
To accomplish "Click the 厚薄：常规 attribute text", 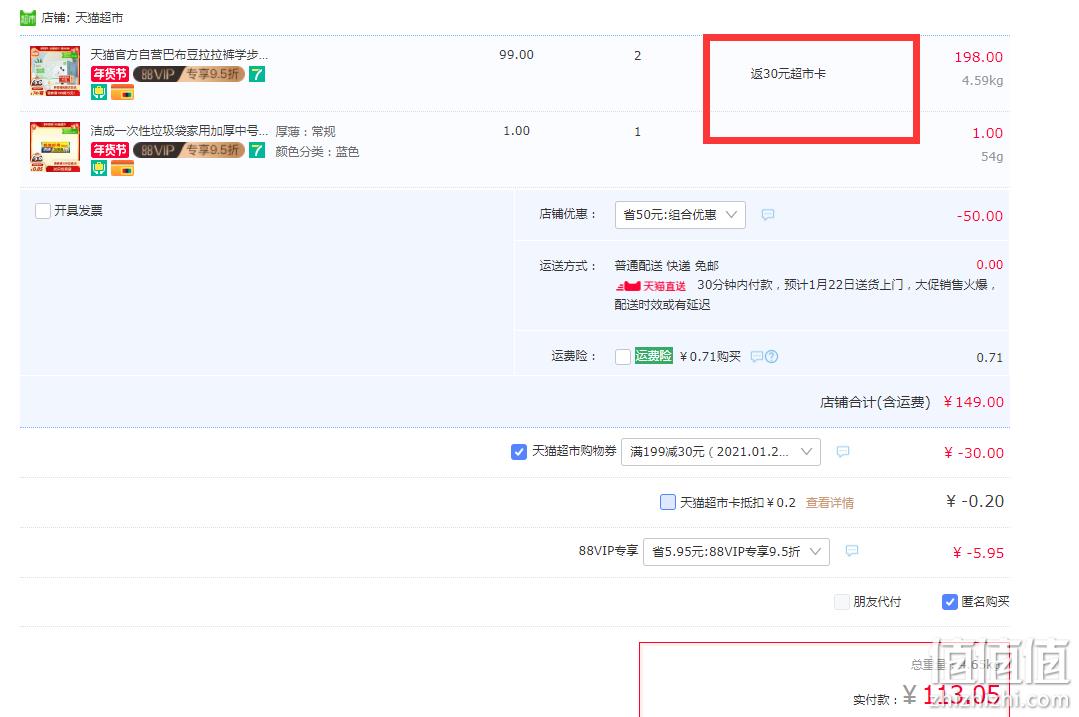I will [306, 131].
